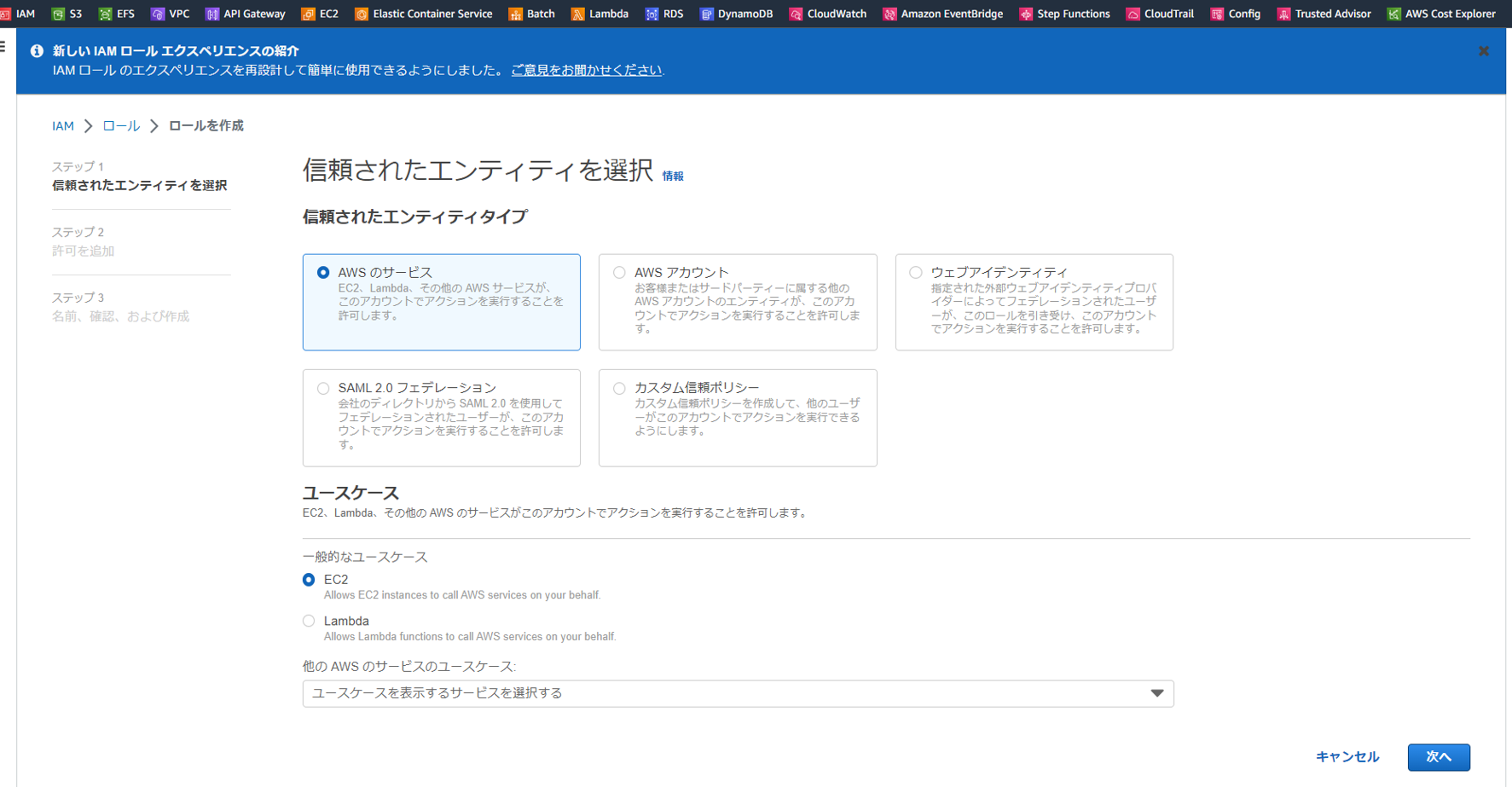Open the DynamoDB service icon
This screenshot has width=1512, height=787.
pyautogui.click(x=736, y=13)
